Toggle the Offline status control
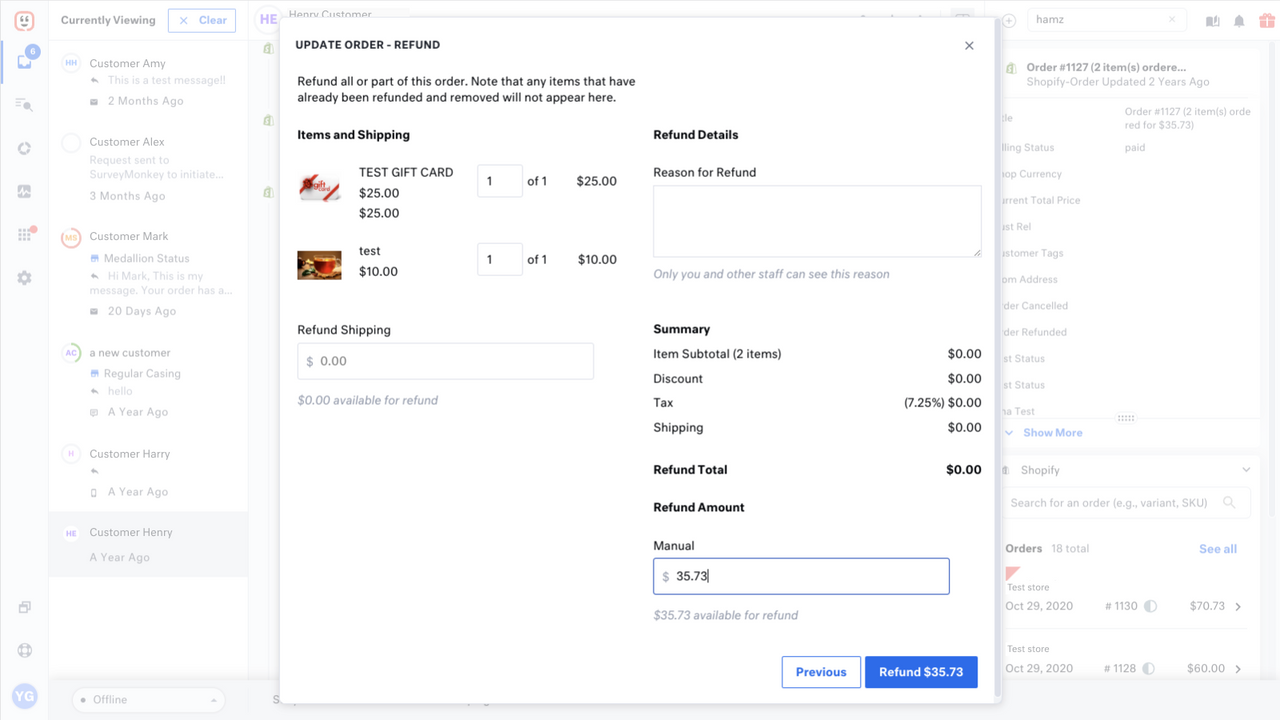 point(148,699)
